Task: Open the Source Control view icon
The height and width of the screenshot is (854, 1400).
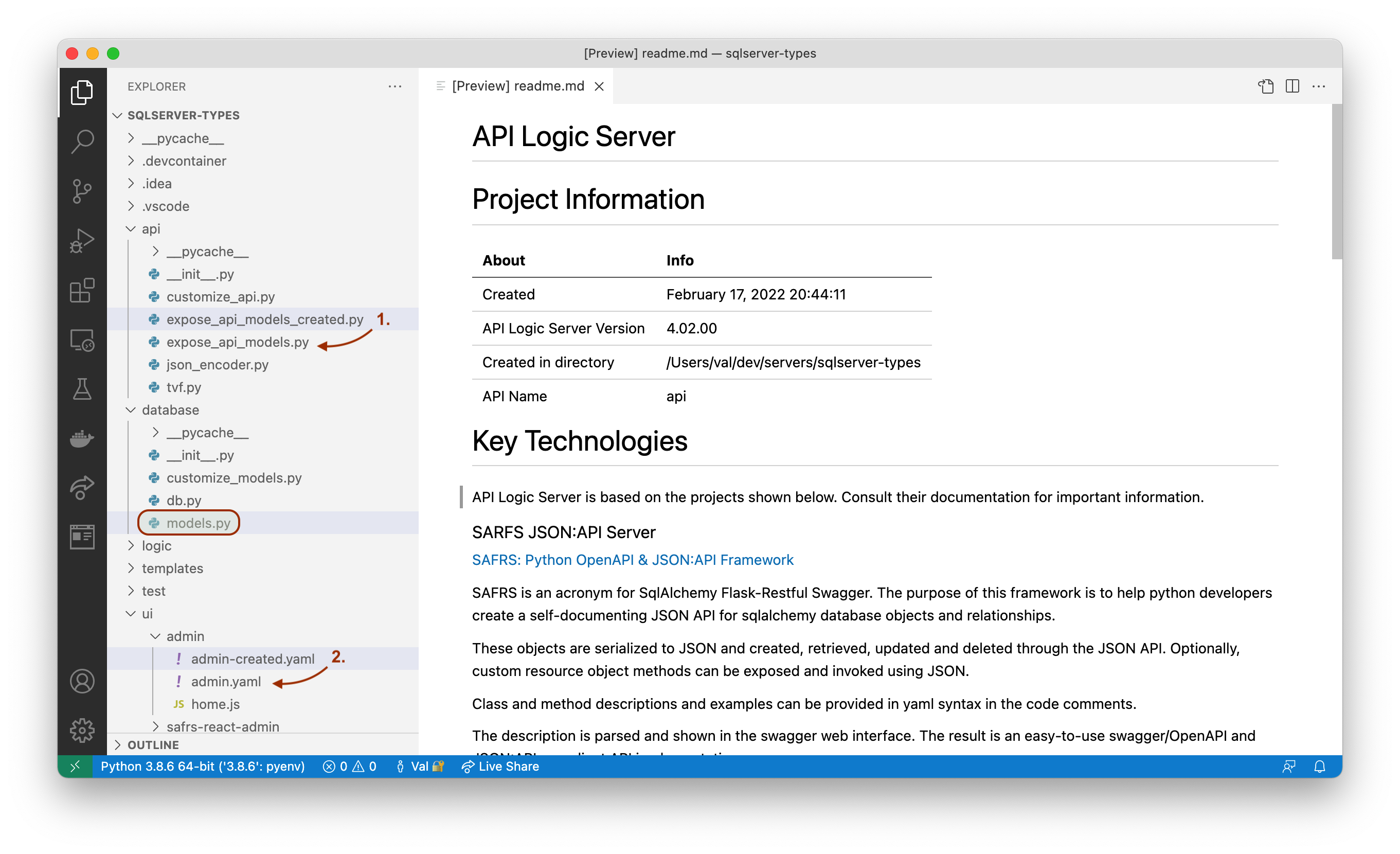Action: 82,191
